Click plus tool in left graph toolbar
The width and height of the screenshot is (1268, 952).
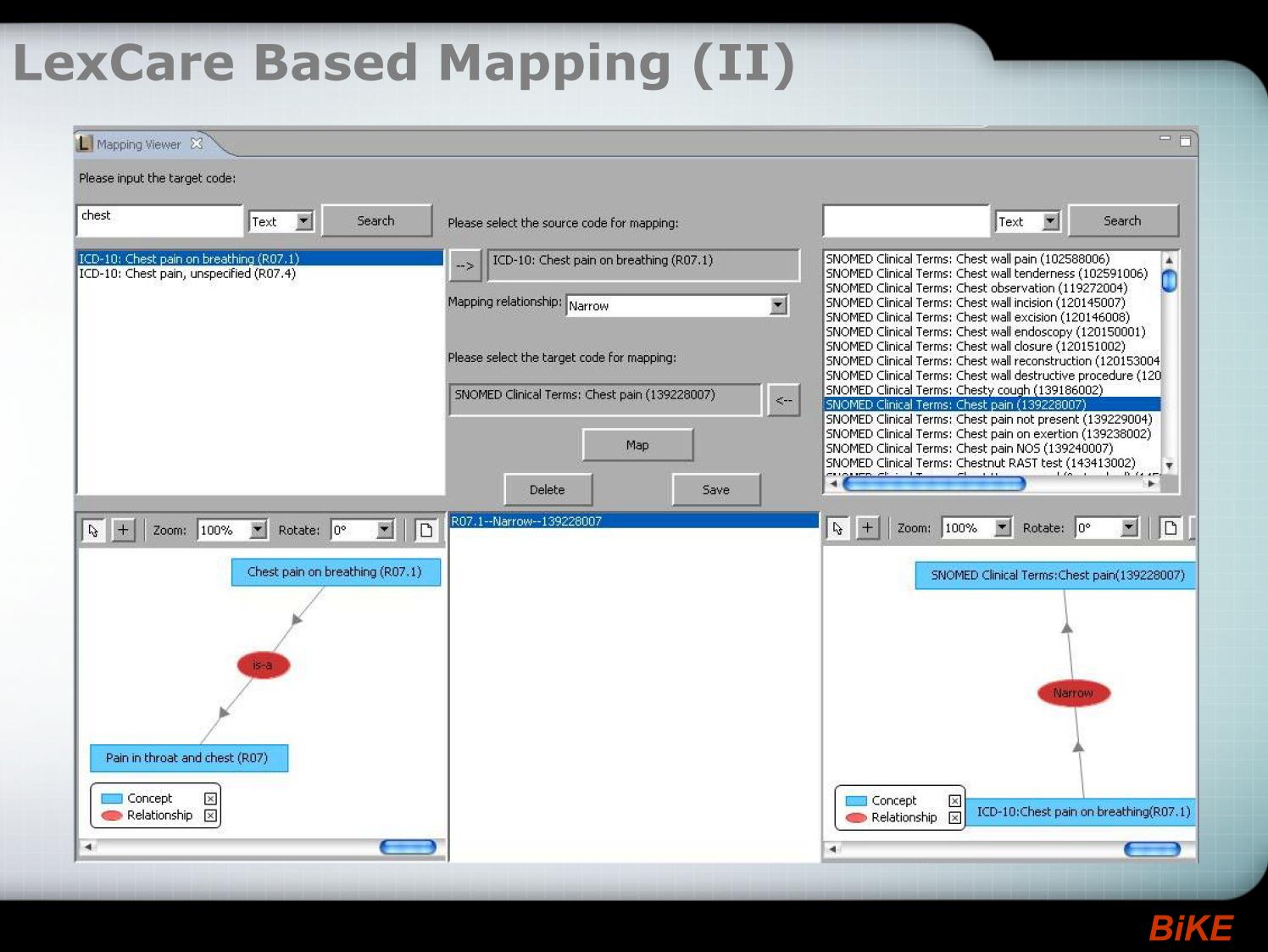point(124,530)
